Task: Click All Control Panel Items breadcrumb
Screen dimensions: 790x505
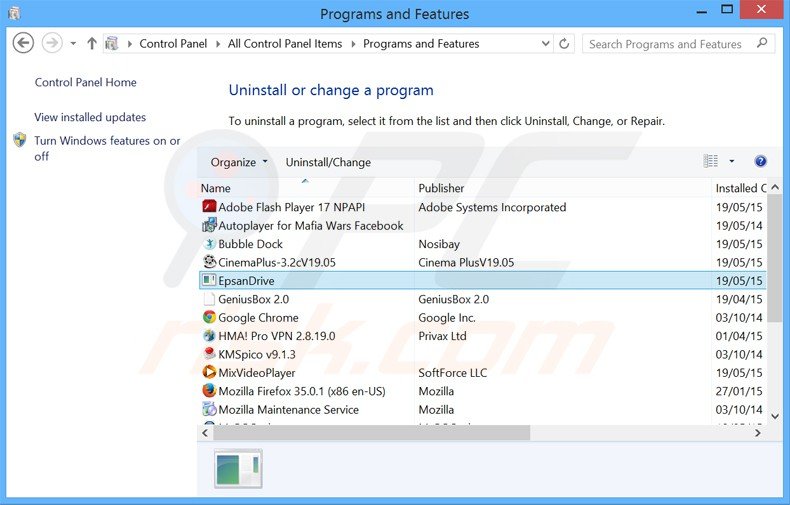Action: click(285, 44)
